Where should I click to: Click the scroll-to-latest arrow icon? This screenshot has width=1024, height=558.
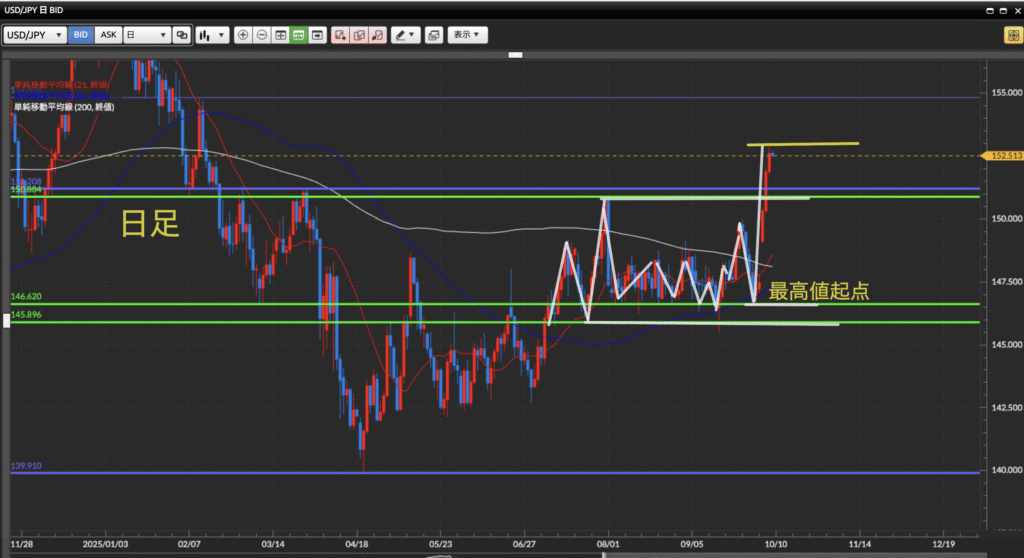[x=317, y=35]
